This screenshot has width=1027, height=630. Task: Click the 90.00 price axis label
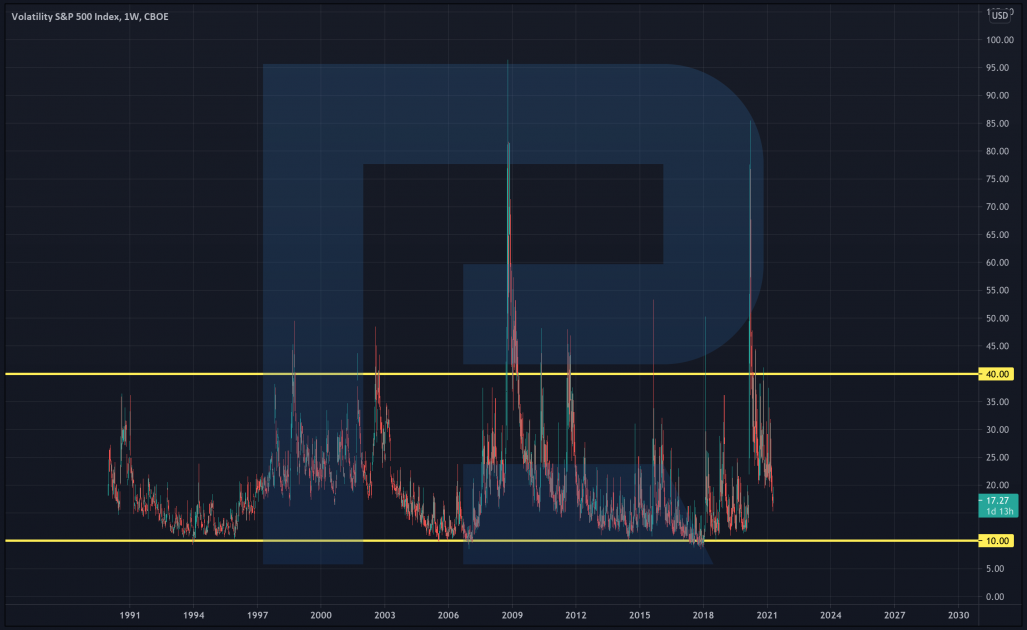coord(998,96)
